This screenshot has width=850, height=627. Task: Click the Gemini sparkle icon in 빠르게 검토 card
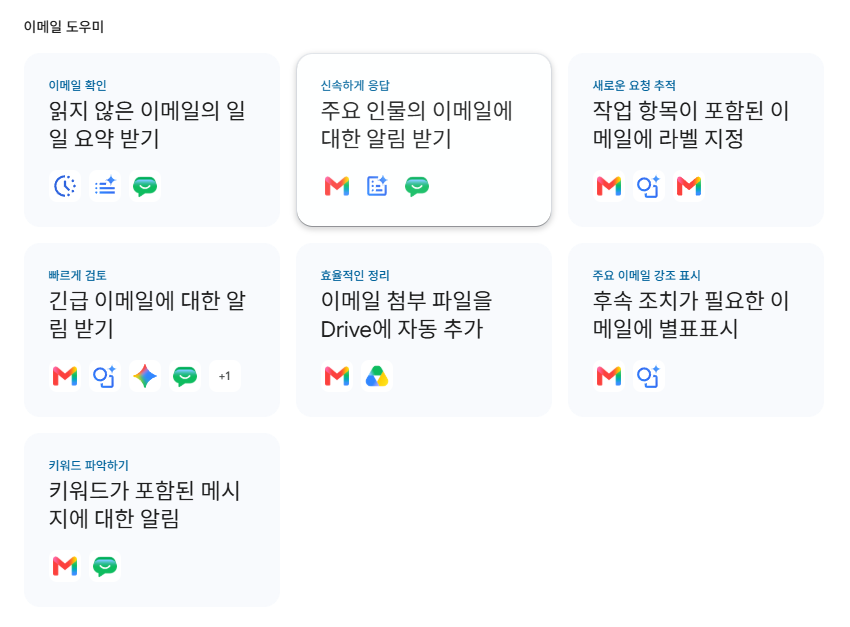[x=145, y=376]
